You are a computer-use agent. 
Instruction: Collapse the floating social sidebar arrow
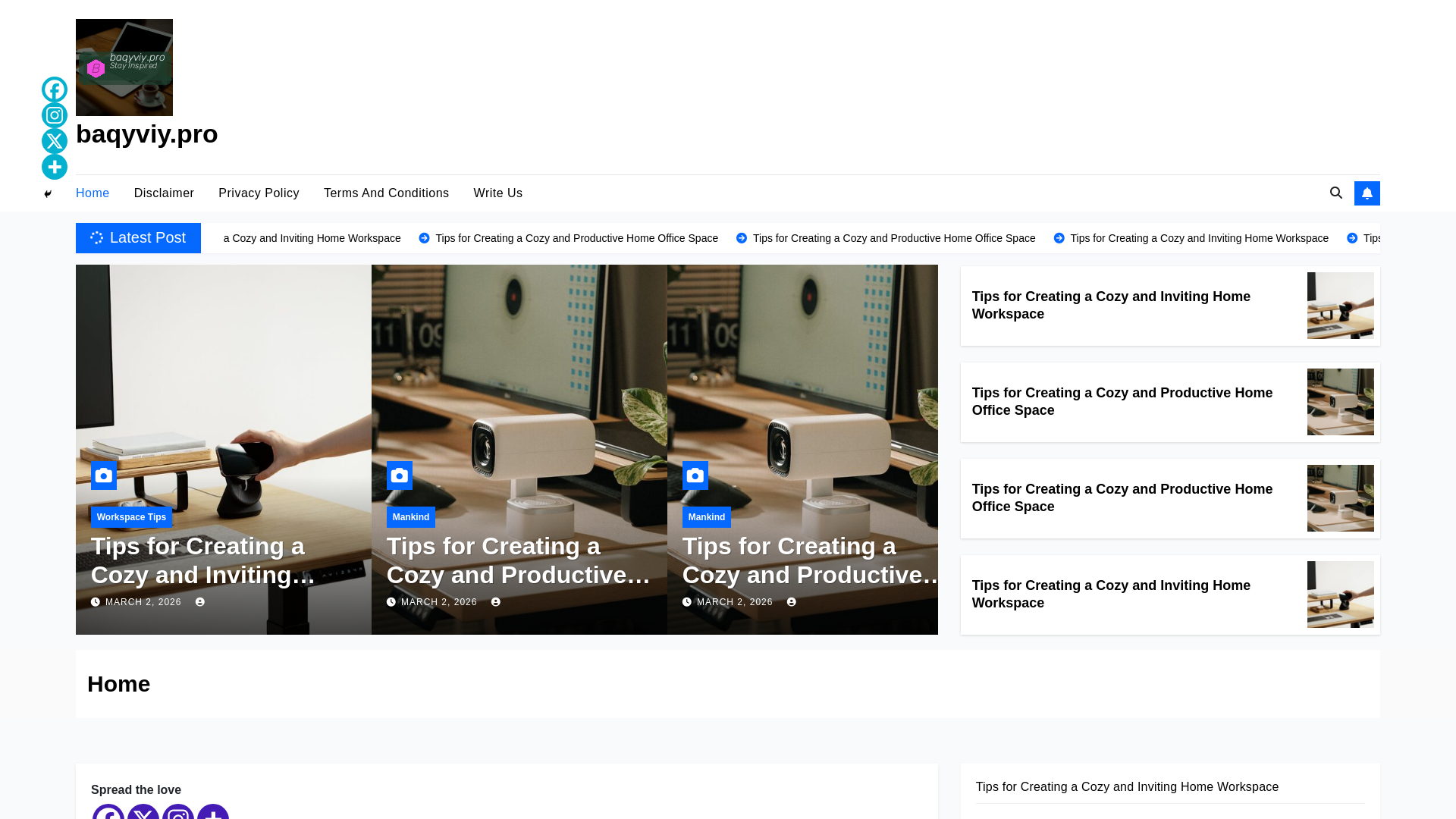pos(48,194)
